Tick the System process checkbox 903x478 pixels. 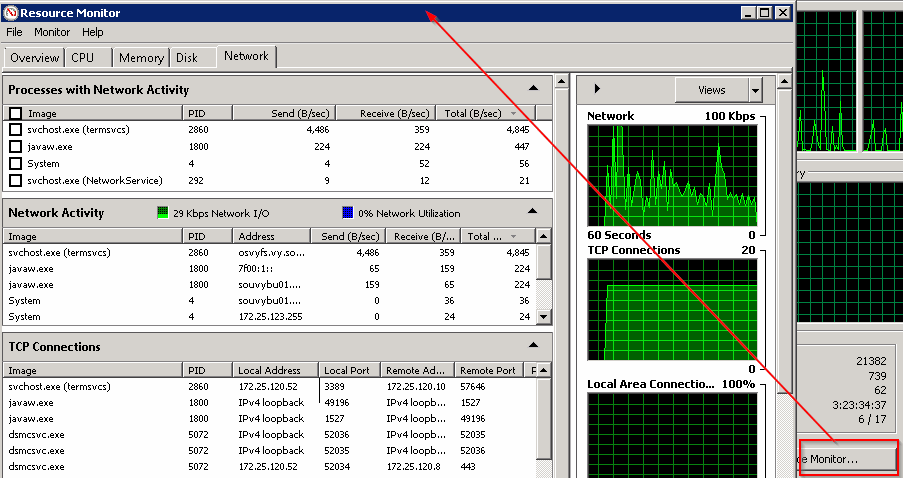15,164
